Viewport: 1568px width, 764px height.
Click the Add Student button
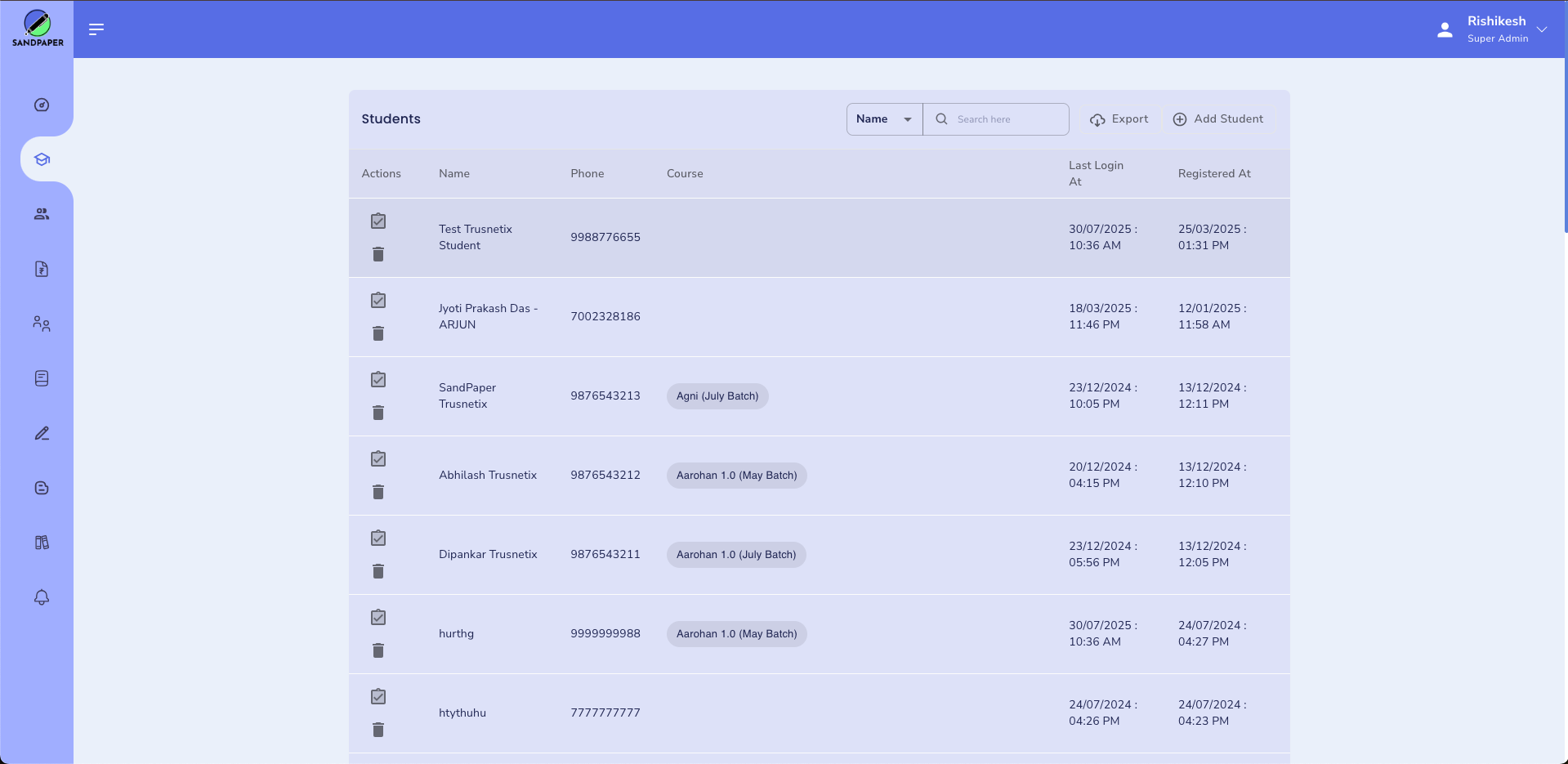tap(1218, 118)
